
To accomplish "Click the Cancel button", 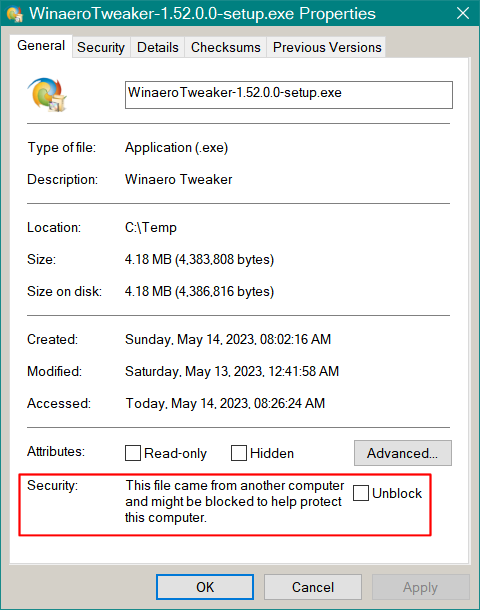I will 313,587.
